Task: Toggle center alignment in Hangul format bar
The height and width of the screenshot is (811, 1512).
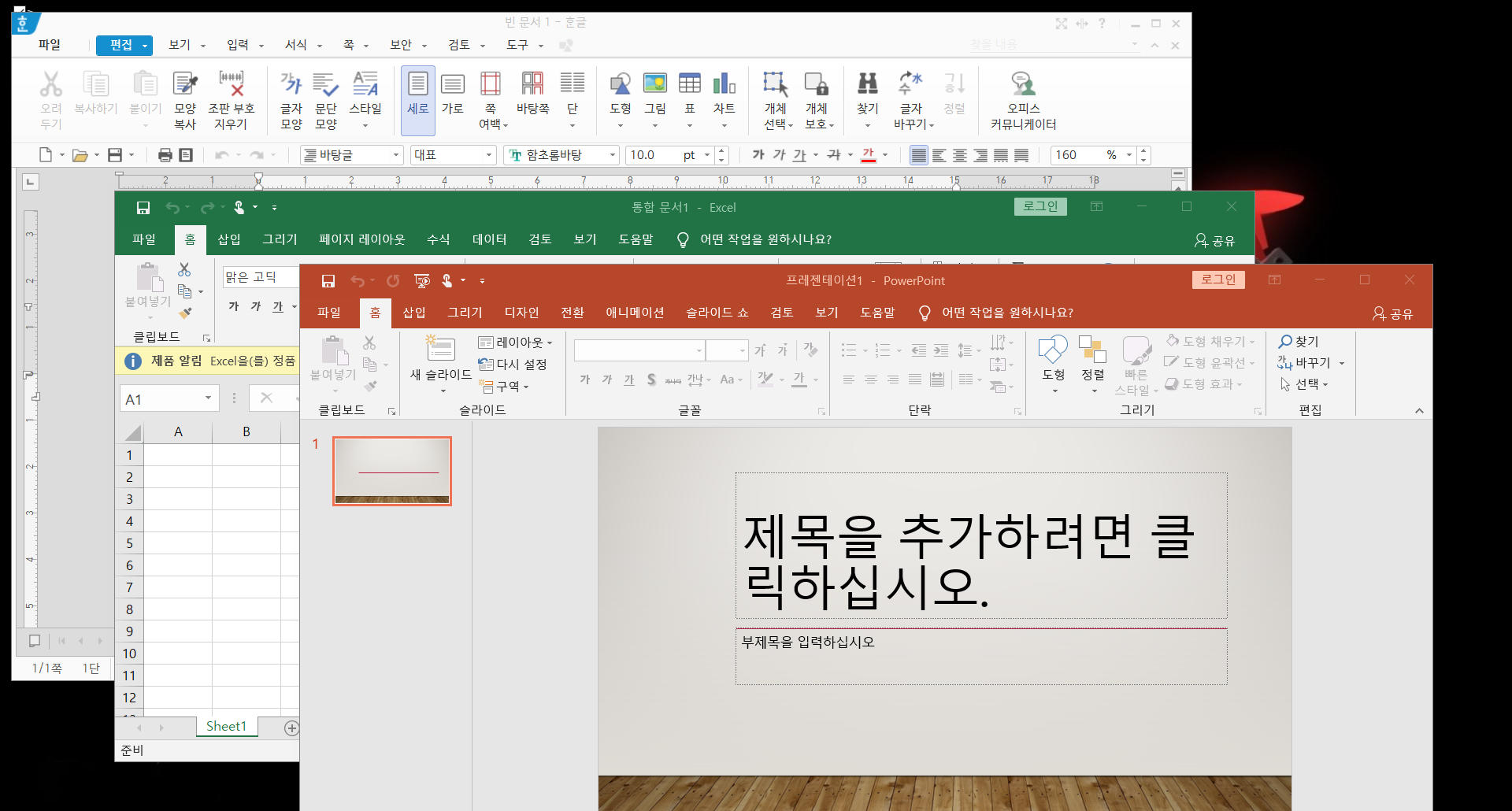Action: [x=960, y=155]
